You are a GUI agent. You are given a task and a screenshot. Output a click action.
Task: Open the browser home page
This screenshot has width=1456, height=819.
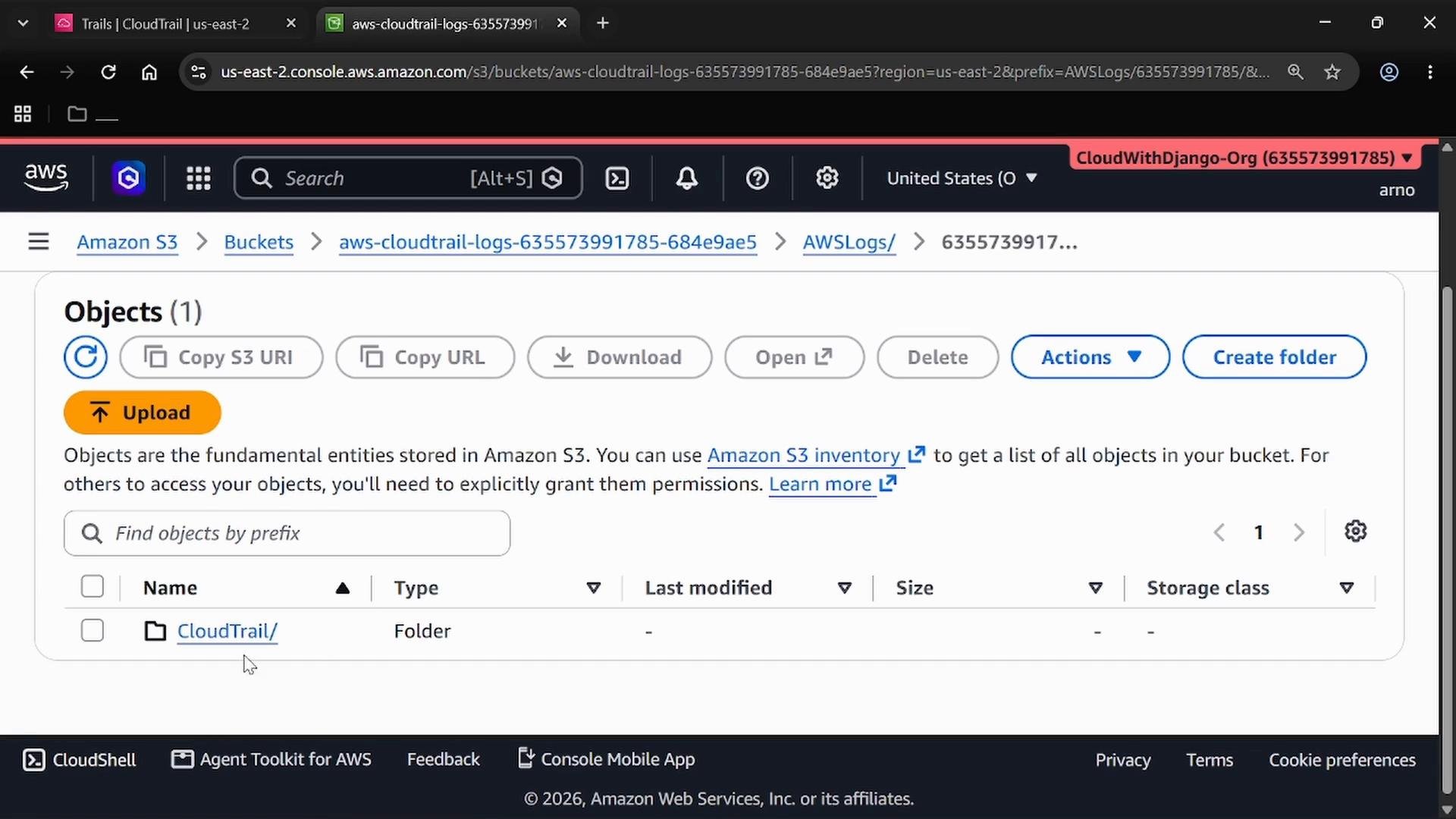point(149,72)
